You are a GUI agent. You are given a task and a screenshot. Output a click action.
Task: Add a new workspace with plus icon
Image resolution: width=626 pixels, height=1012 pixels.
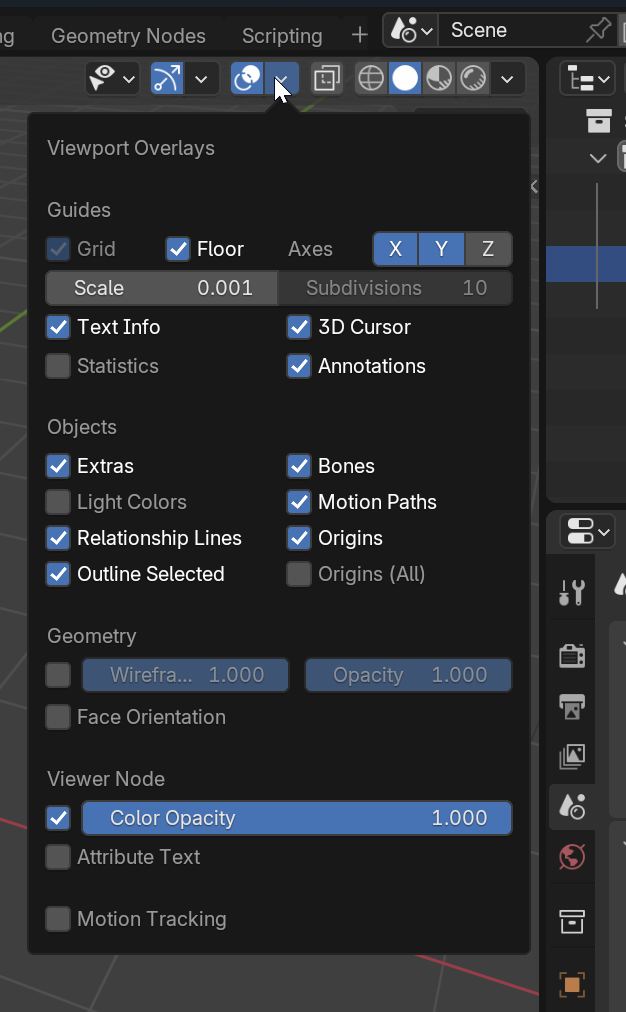pos(359,35)
